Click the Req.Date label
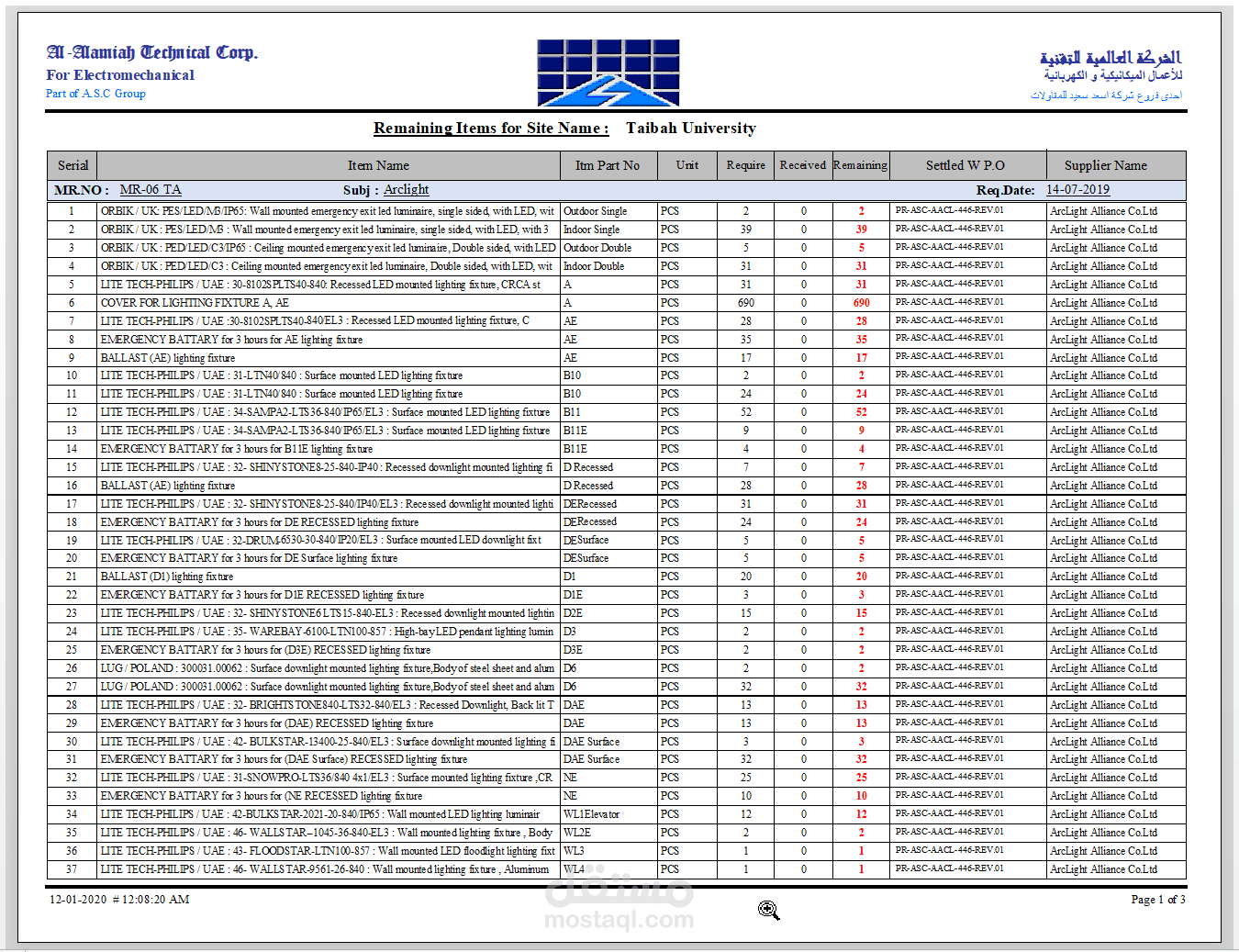Screen dimensions: 1239x952 [x=1006, y=190]
